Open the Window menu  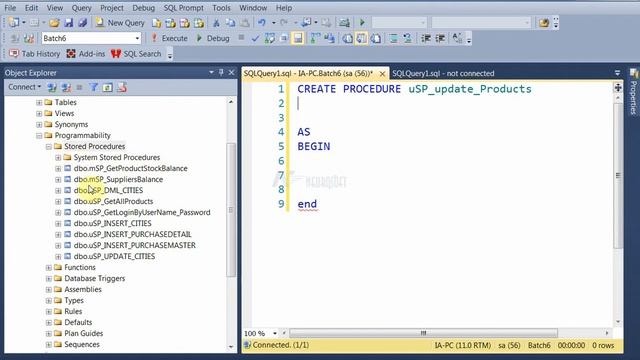(253, 8)
